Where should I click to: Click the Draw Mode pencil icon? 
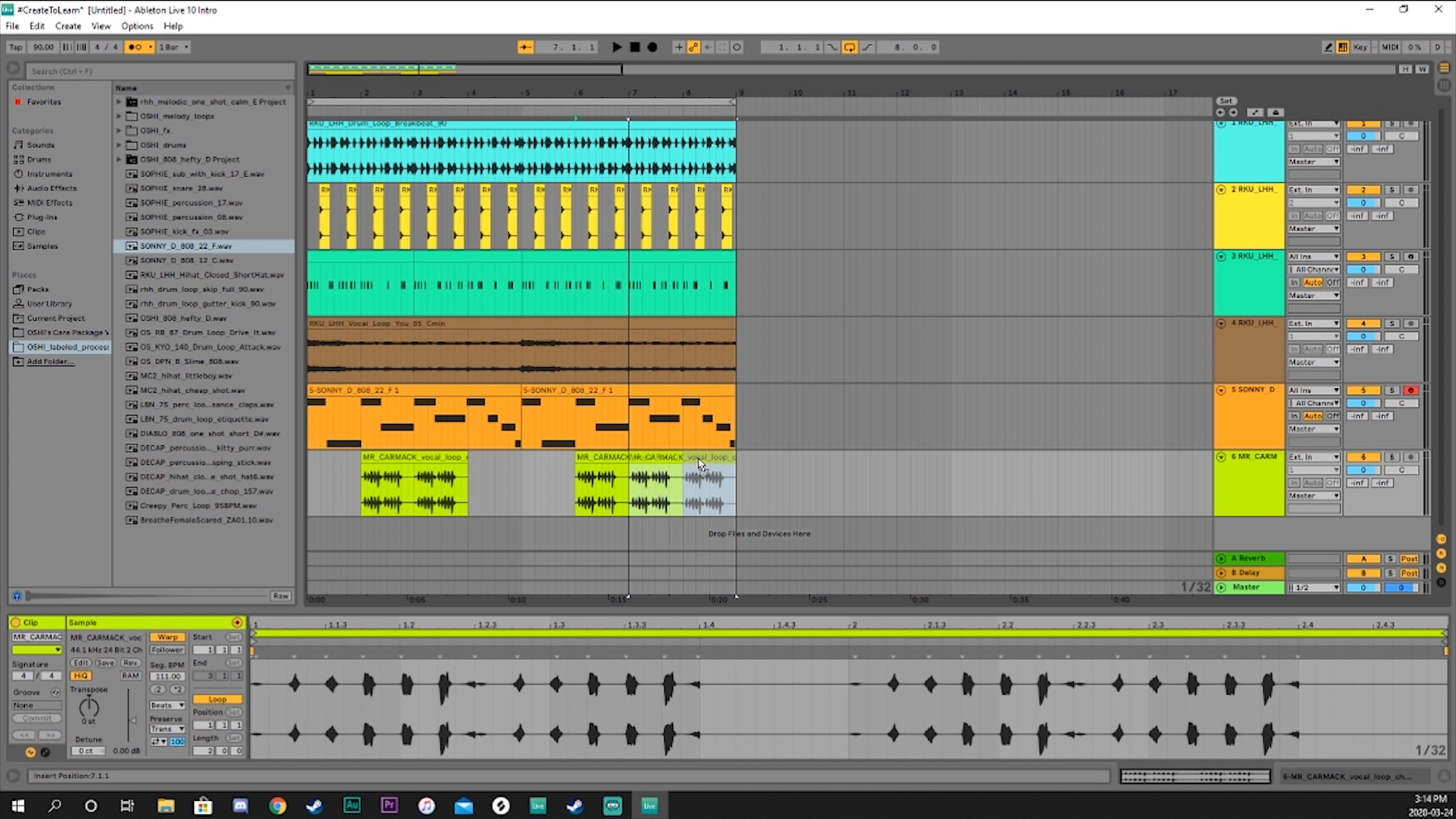point(1327,47)
